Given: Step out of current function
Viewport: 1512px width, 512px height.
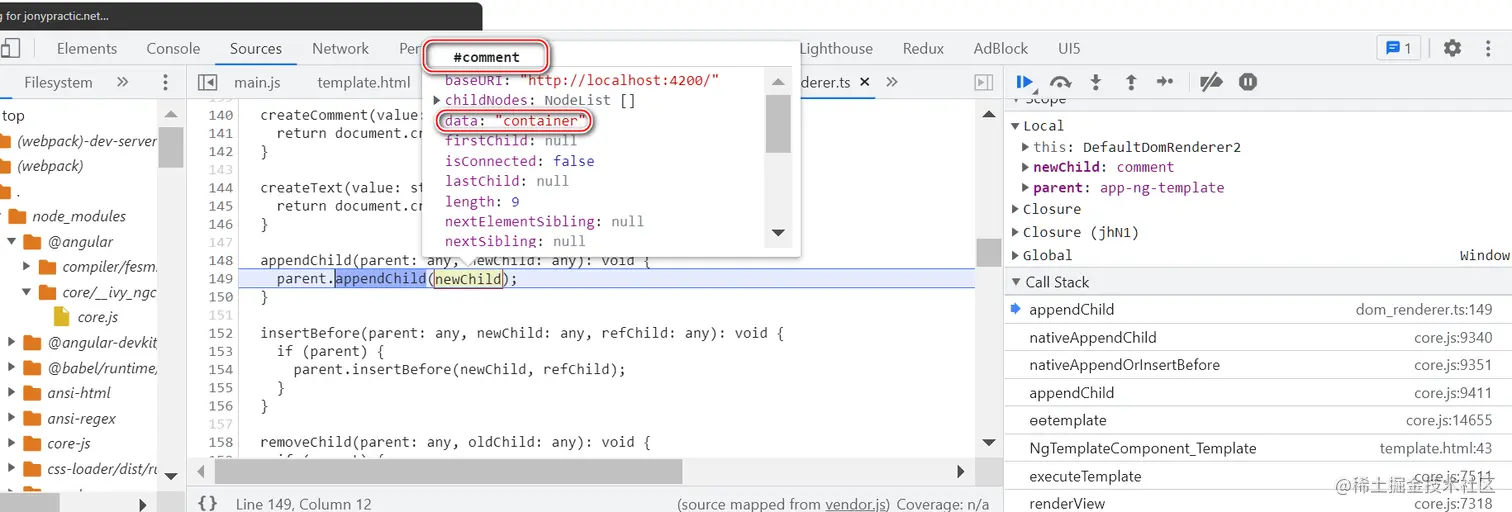Looking at the screenshot, I should point(1131,82).
